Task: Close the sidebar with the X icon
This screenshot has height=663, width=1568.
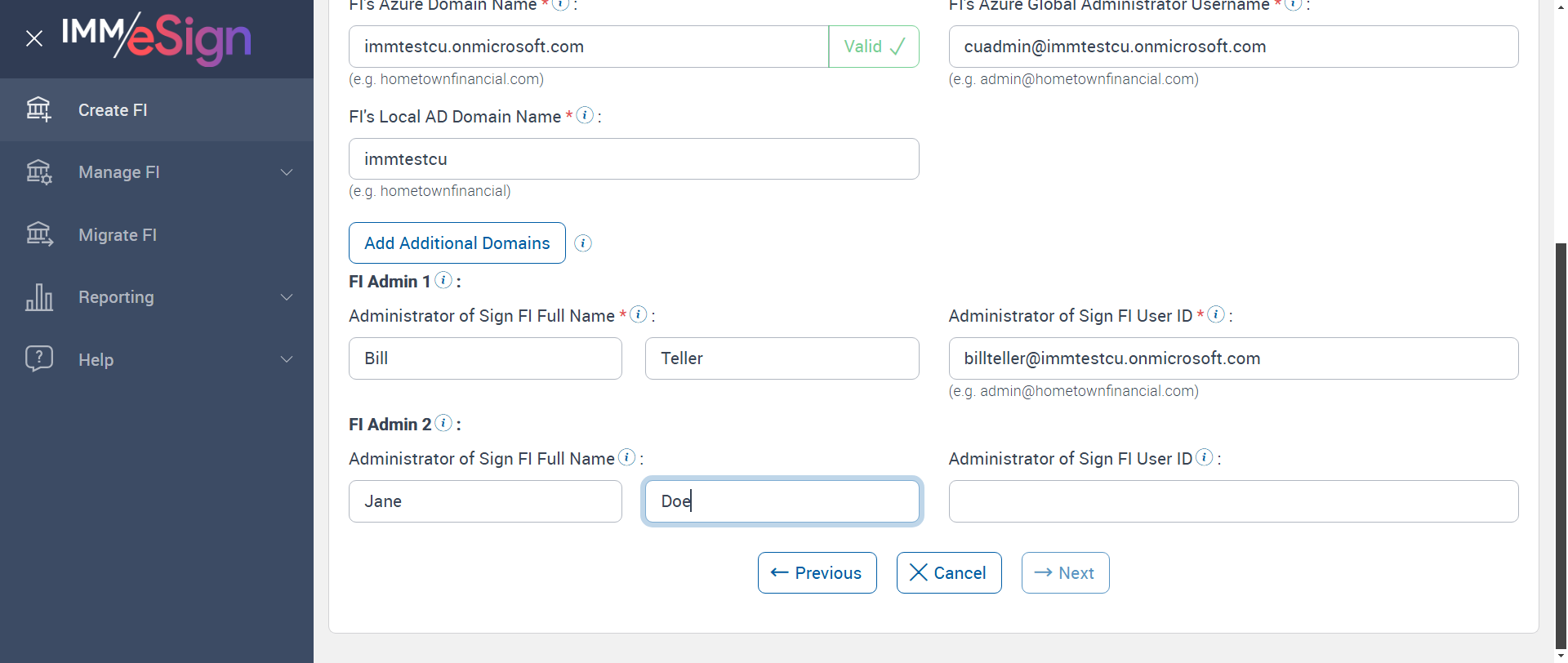Action: pos(34,38)
